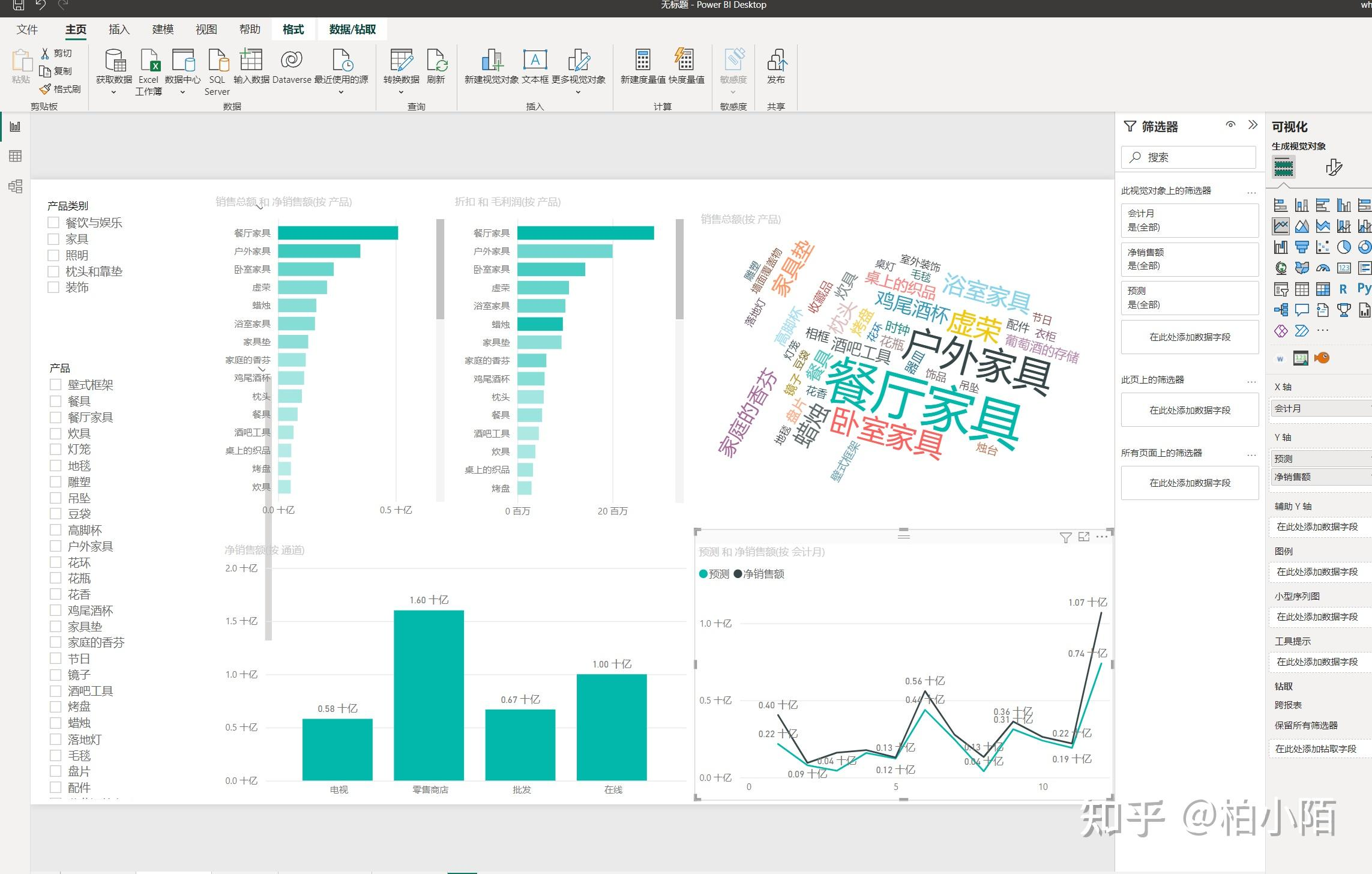
Task: Select the decomposition tree visual icon
Action: click(x=1281, y=310)
